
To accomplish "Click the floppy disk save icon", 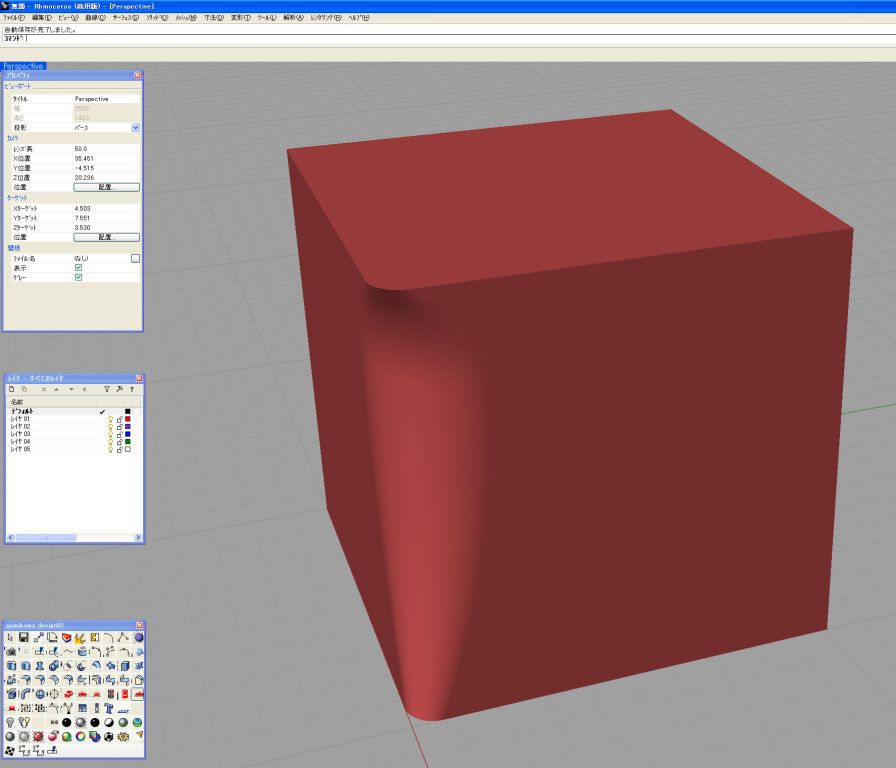I will [x=24, y=637].
